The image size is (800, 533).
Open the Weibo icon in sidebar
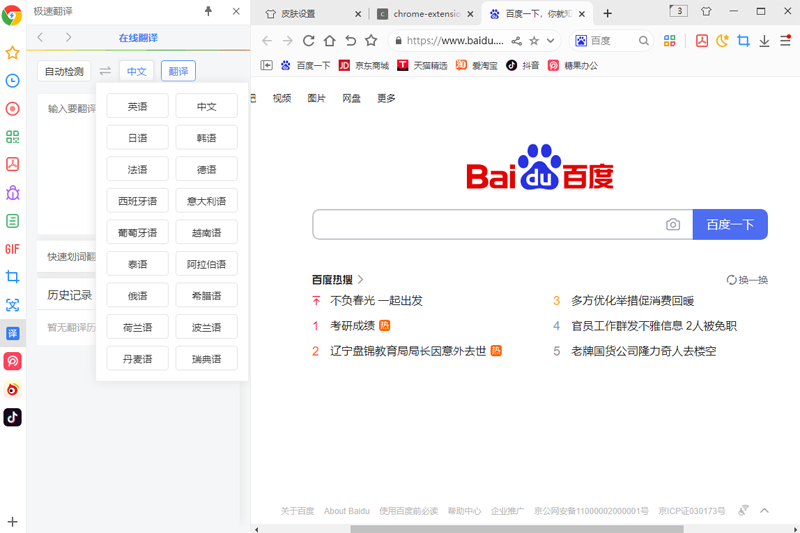tap(12, 390)
